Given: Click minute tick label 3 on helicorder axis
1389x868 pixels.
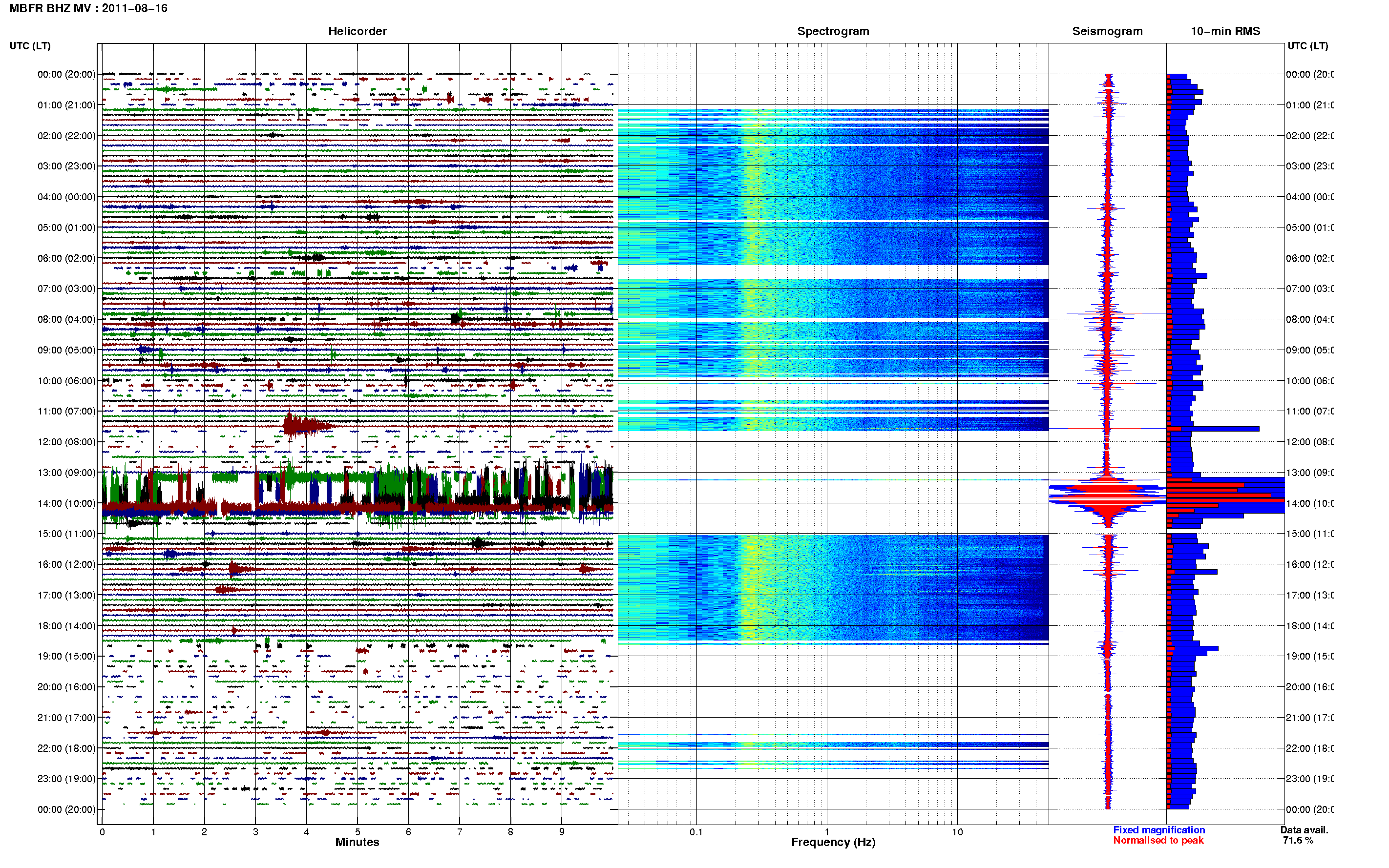Looking at the screenshot, I should (x=255, y=832).
